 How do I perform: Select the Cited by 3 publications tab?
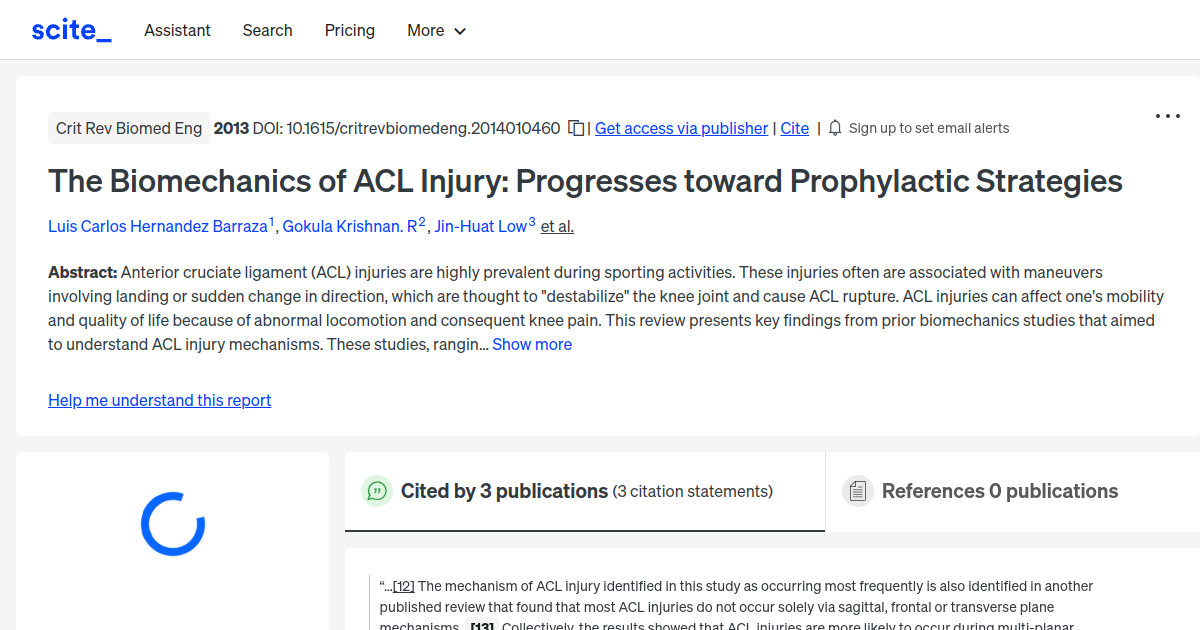(503, 491)
